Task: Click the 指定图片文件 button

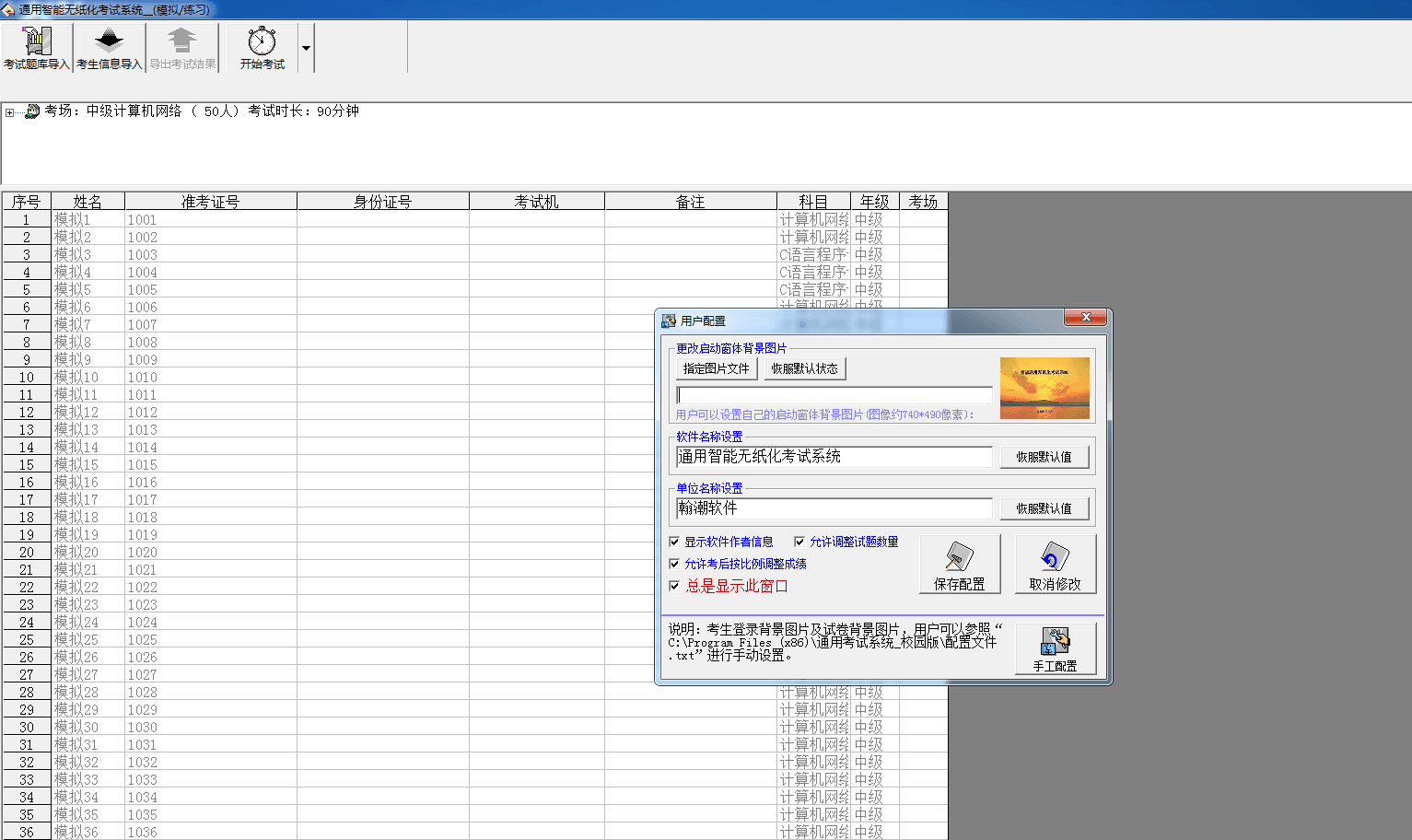Action: point(716,368)
